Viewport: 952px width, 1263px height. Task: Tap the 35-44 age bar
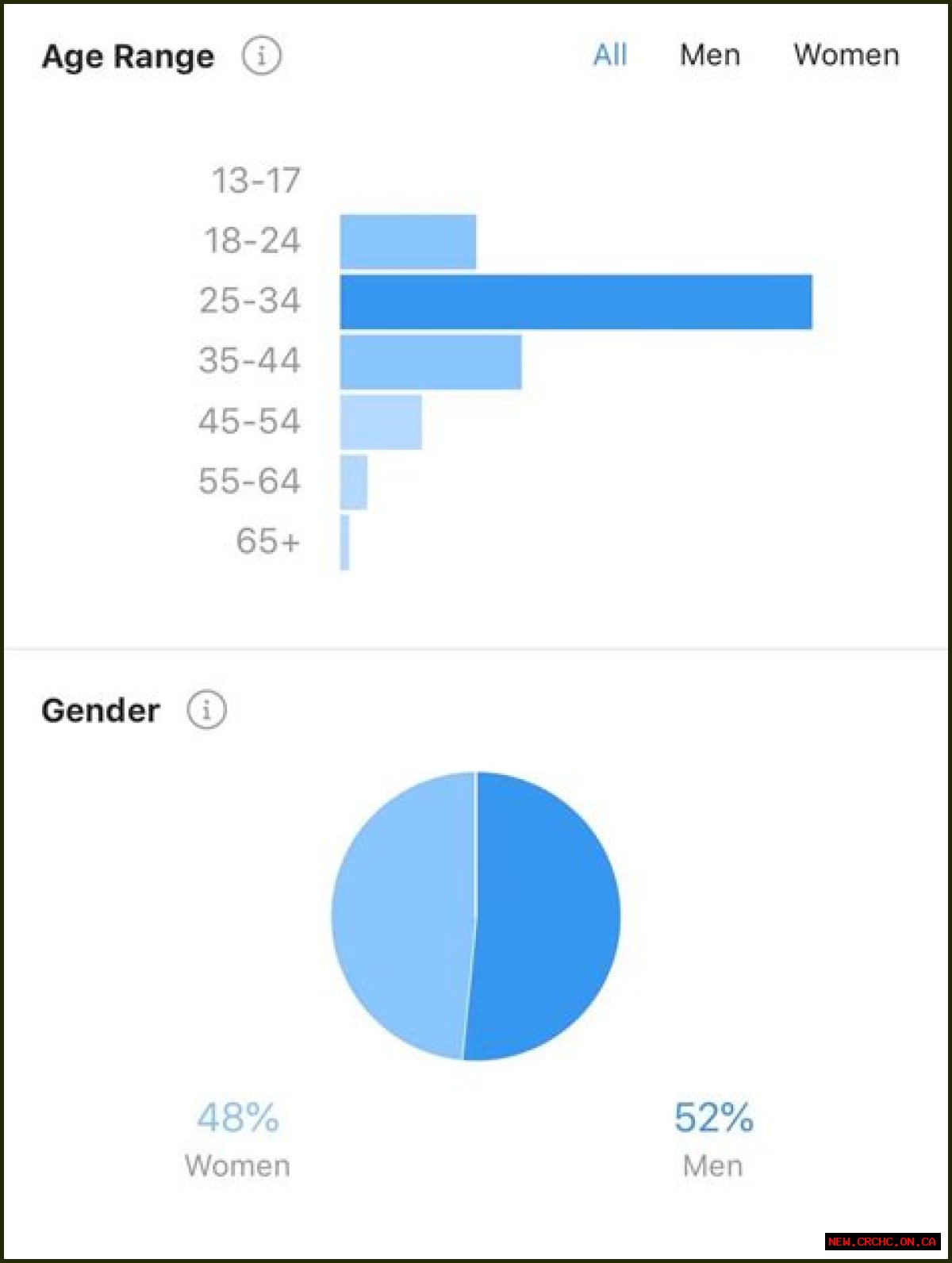pyautogui.click(x=431, y=362)
